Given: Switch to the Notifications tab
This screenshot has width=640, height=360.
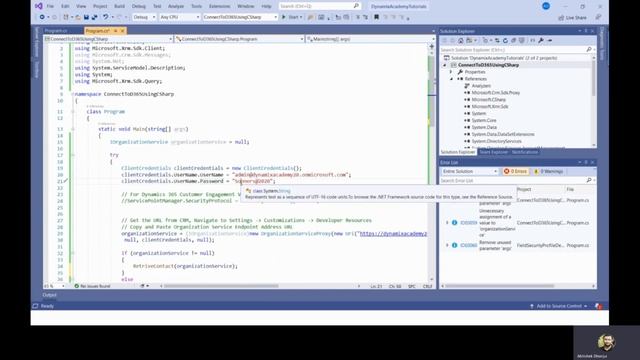Looking at the screenshot, I should point(525,152).
